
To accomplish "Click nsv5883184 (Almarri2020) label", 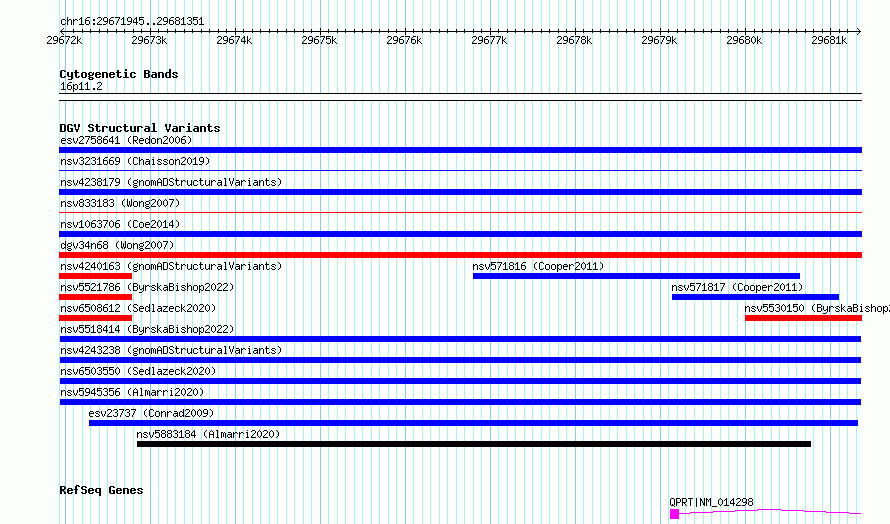I will point(208,434).
